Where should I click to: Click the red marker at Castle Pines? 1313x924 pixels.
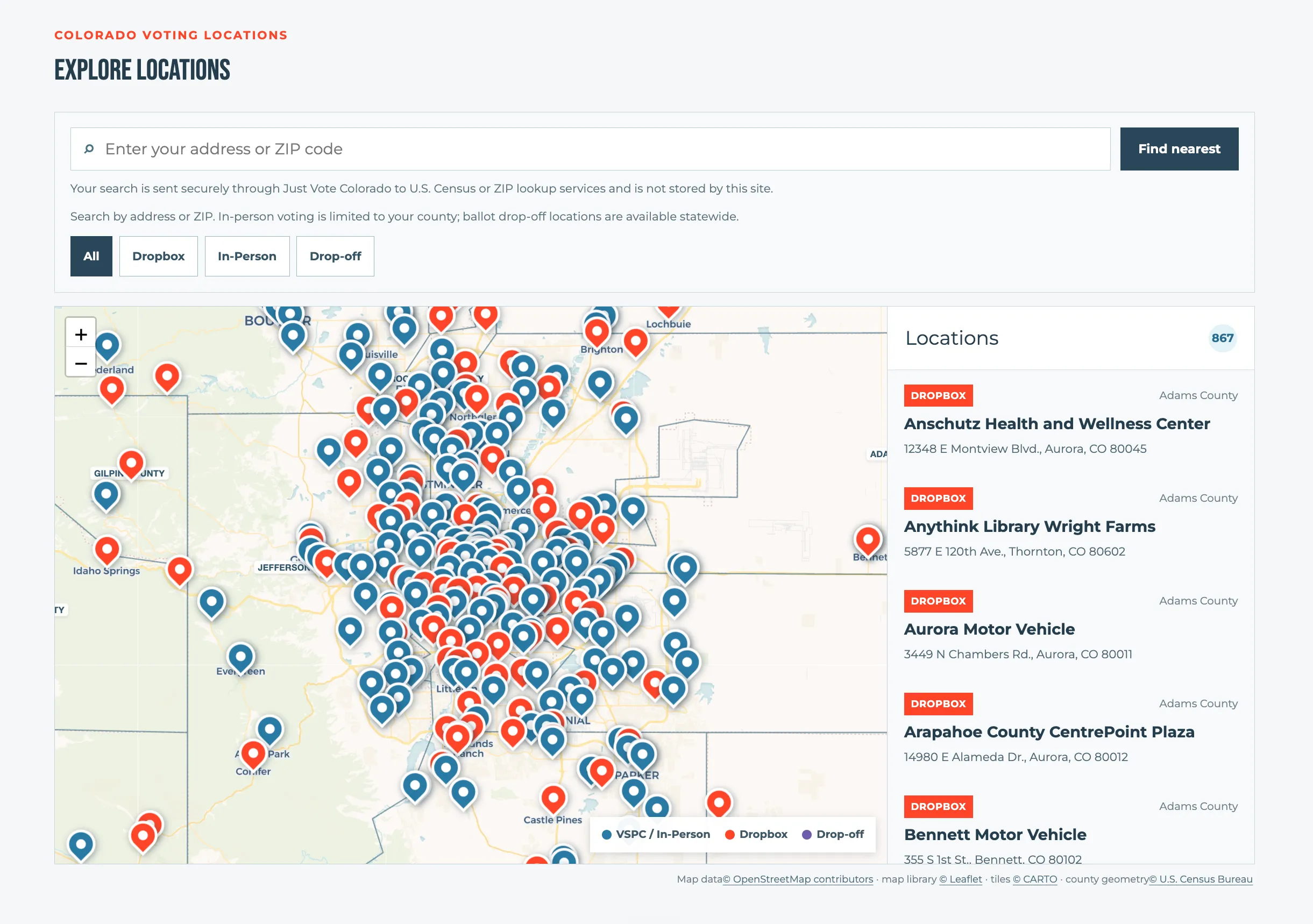(x=553, y=800)
